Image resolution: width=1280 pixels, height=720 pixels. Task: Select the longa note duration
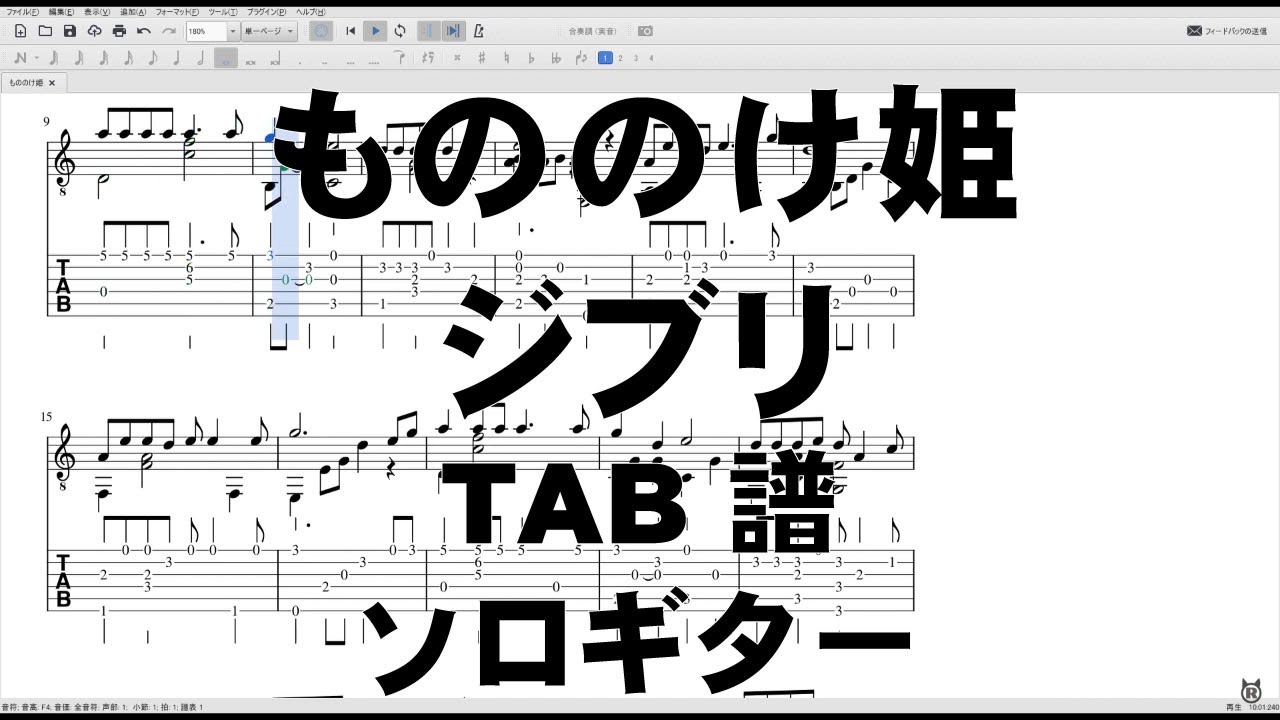pos(276,58)
